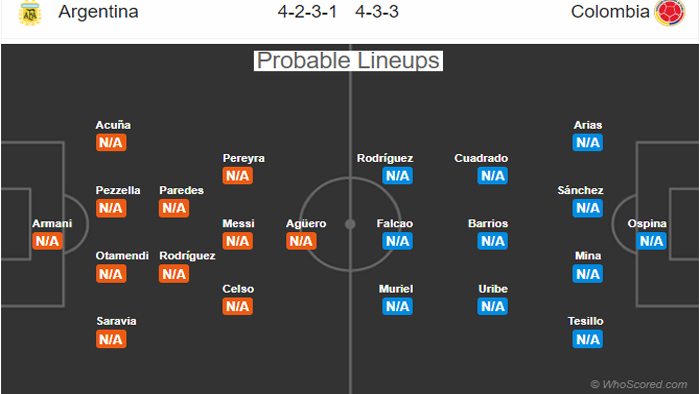
Task: Select Agüero's orange N/A rating badge
Action: [x=301, y=241]
